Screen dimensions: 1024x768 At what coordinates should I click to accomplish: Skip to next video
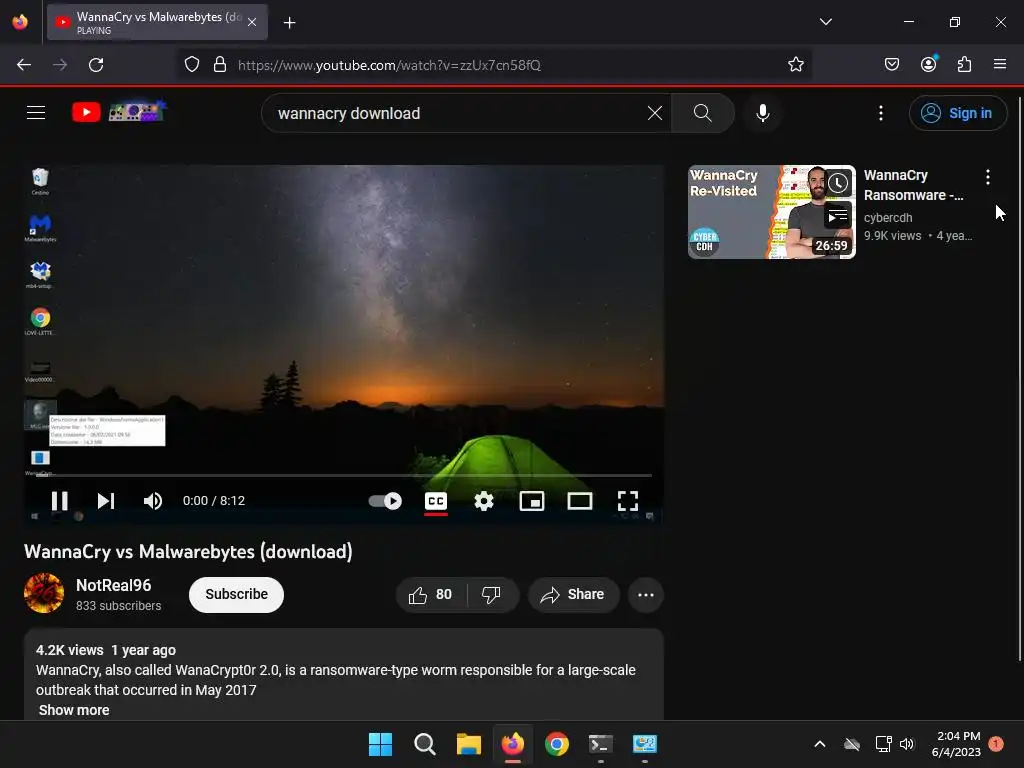pyautogui.click(x=106, y=501)
